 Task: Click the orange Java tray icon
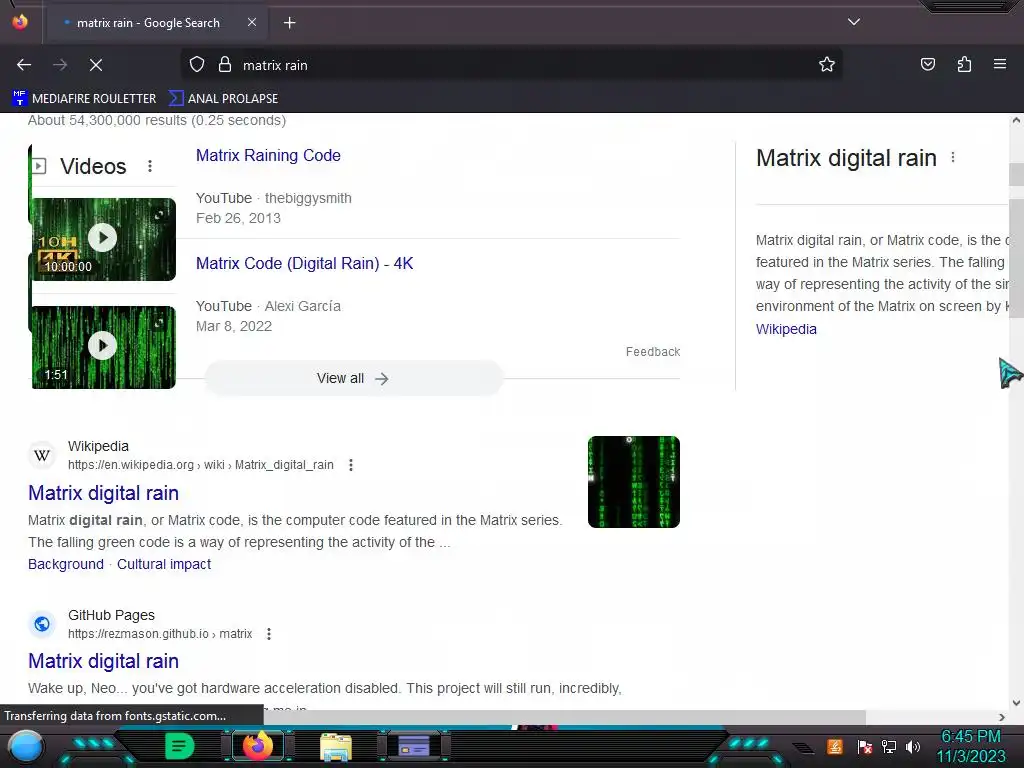pos(835,746)
